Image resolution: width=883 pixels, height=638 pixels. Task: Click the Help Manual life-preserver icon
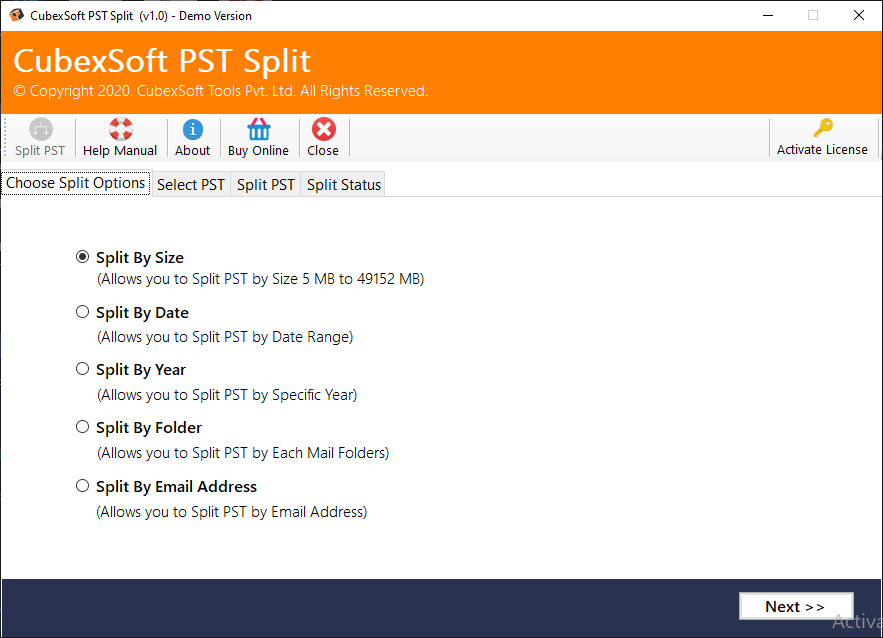tap(119, 128)
